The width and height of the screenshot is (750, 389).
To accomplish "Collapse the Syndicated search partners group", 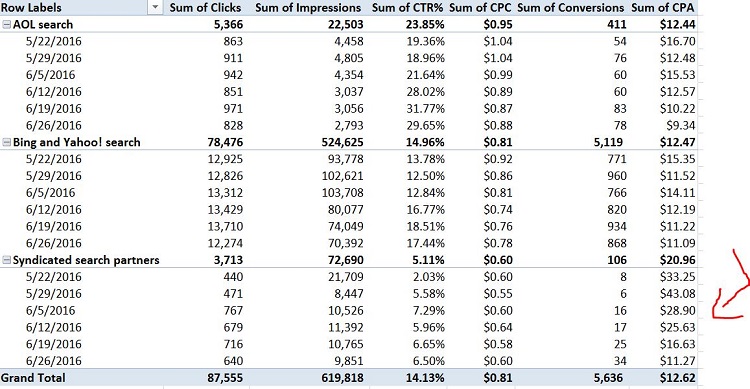I will click(x=7, y=260).
